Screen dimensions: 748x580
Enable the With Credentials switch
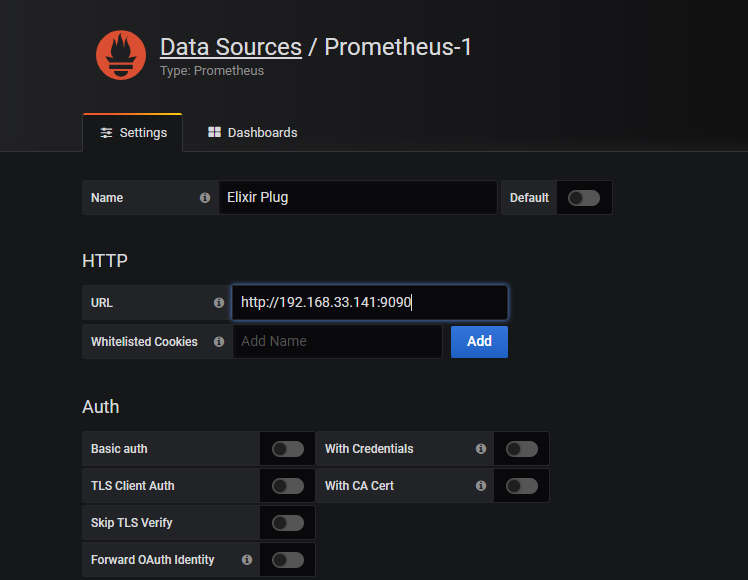tap(522, 449)
